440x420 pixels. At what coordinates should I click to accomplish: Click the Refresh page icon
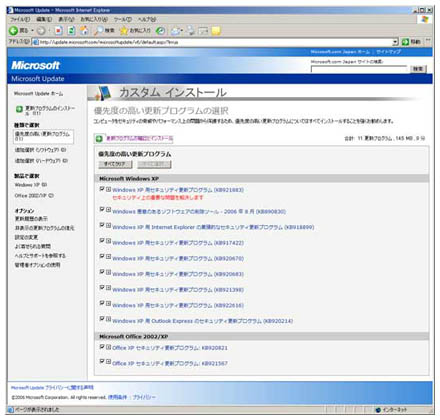point(71,31)
